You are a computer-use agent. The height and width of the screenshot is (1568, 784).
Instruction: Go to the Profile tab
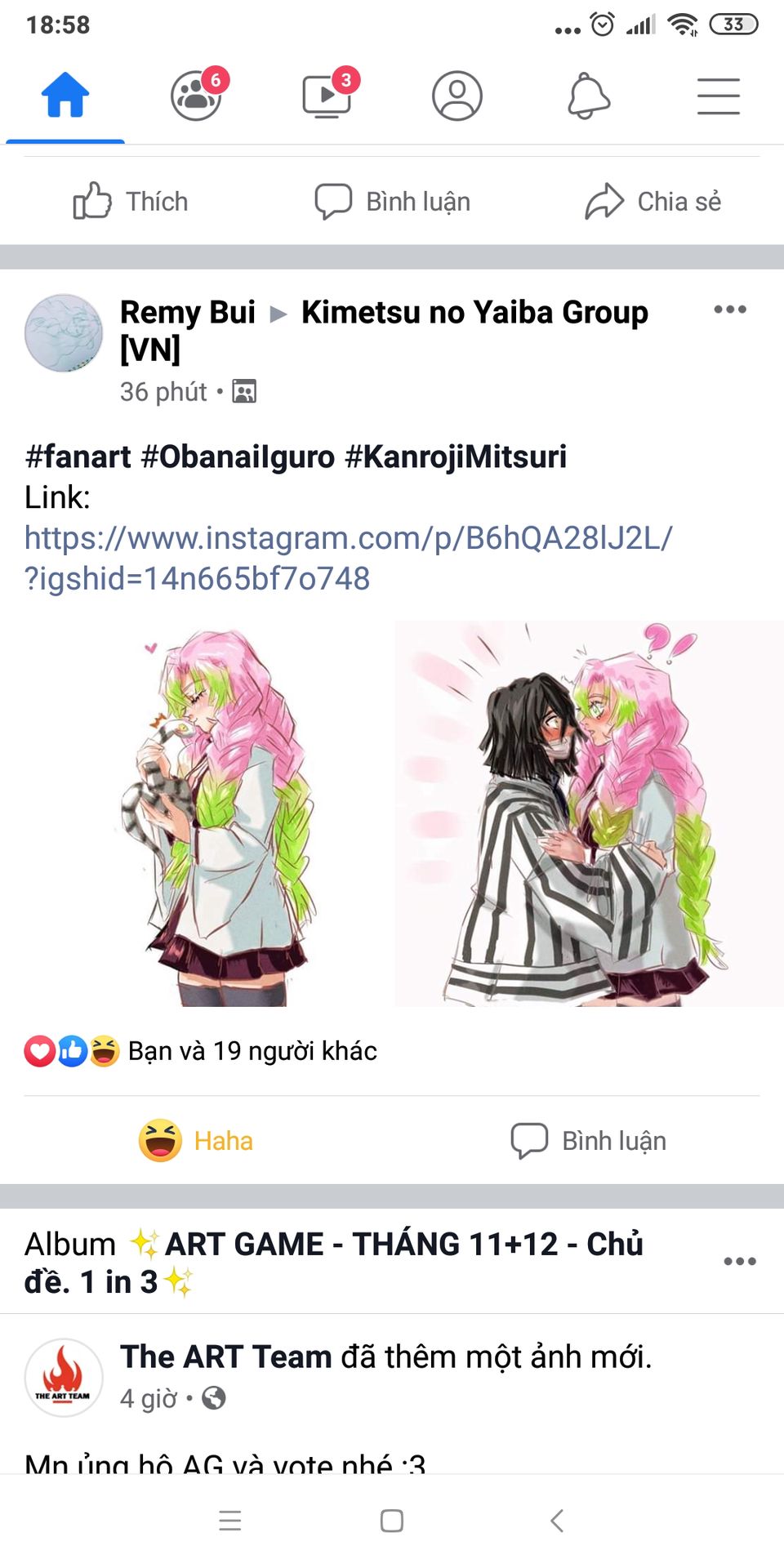tap(457, 96)
